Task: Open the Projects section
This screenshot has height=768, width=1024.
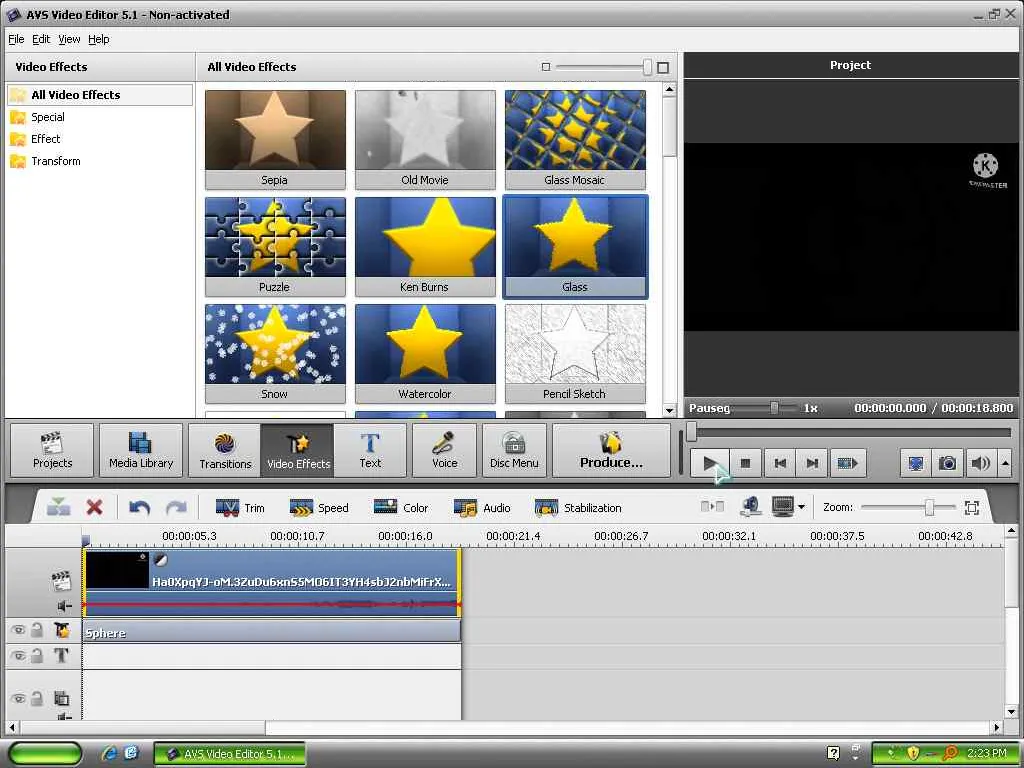Action: coord(52,451)
